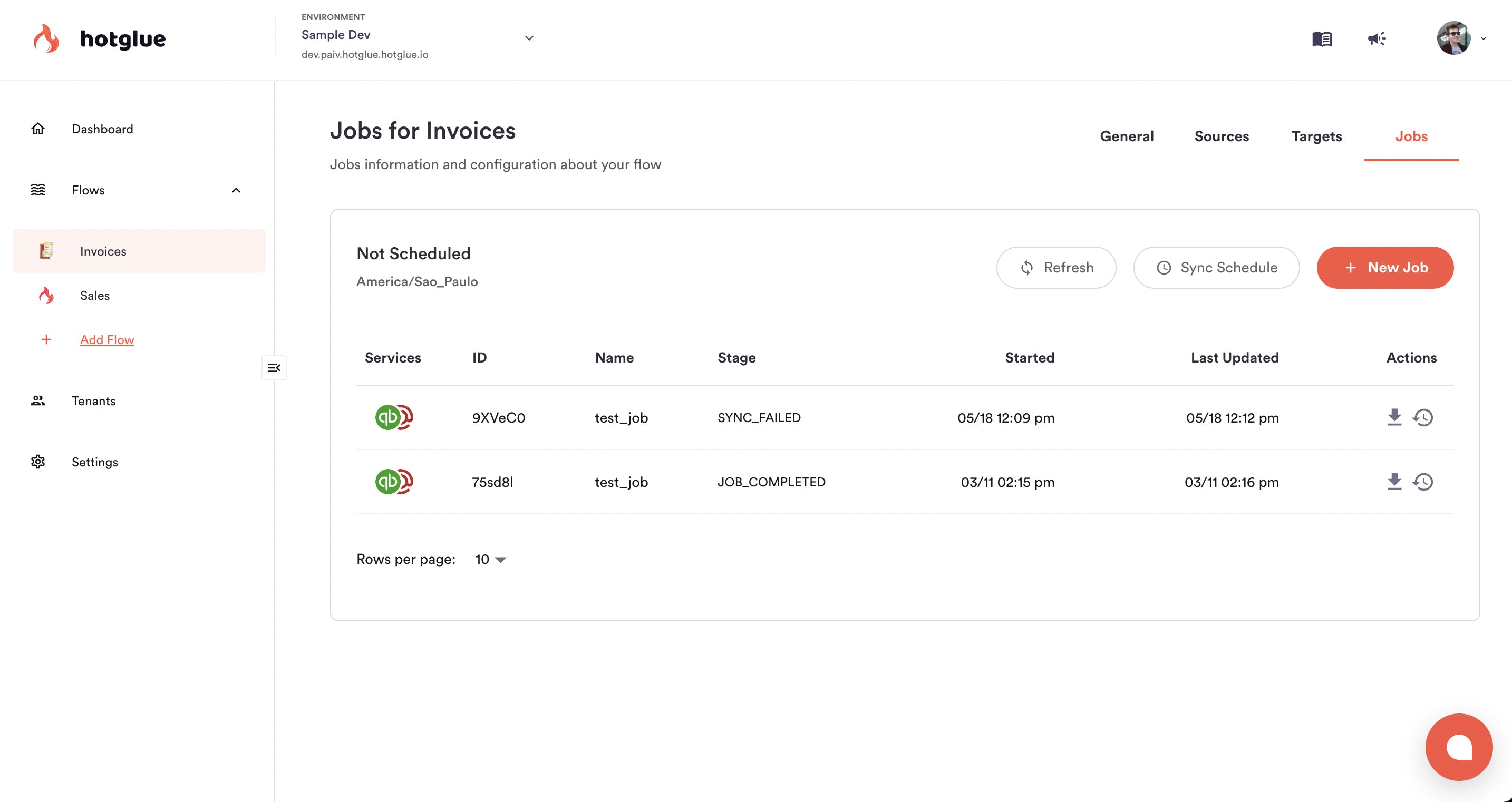Download files for job 75sd8l
Image resolution: width=1512 pixels, height=802 pixels.
1394,482
